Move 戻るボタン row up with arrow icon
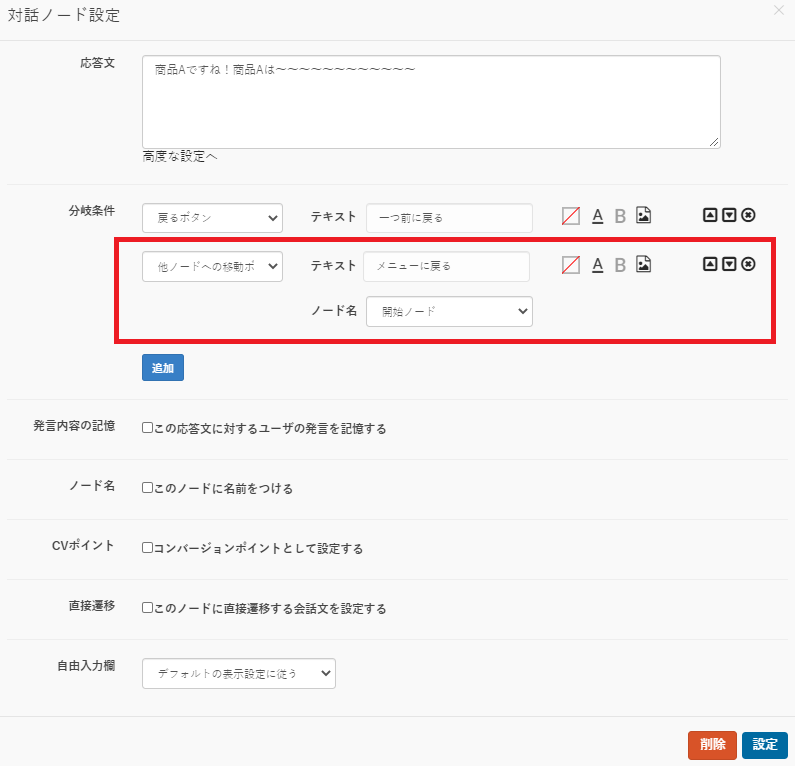 coord(710,215)
